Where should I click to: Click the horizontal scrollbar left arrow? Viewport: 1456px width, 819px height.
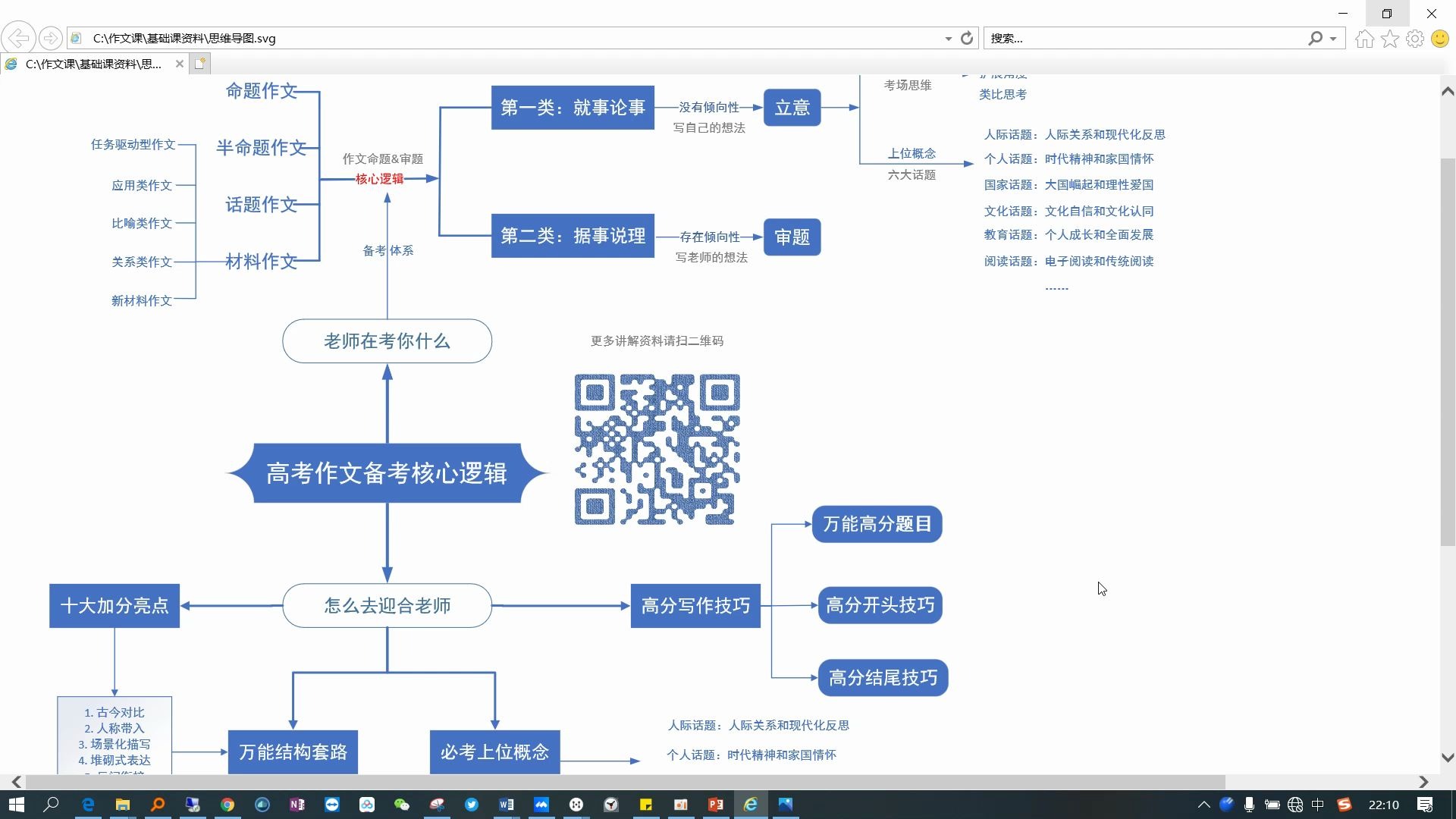pos(17,782)
